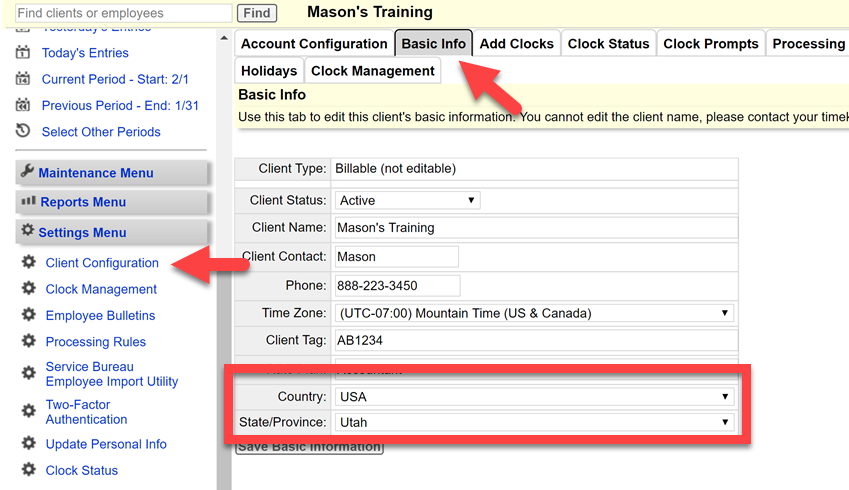Click the Client Tag input field
The width and height of the screenshot is (849, 490).
[534, 340]
